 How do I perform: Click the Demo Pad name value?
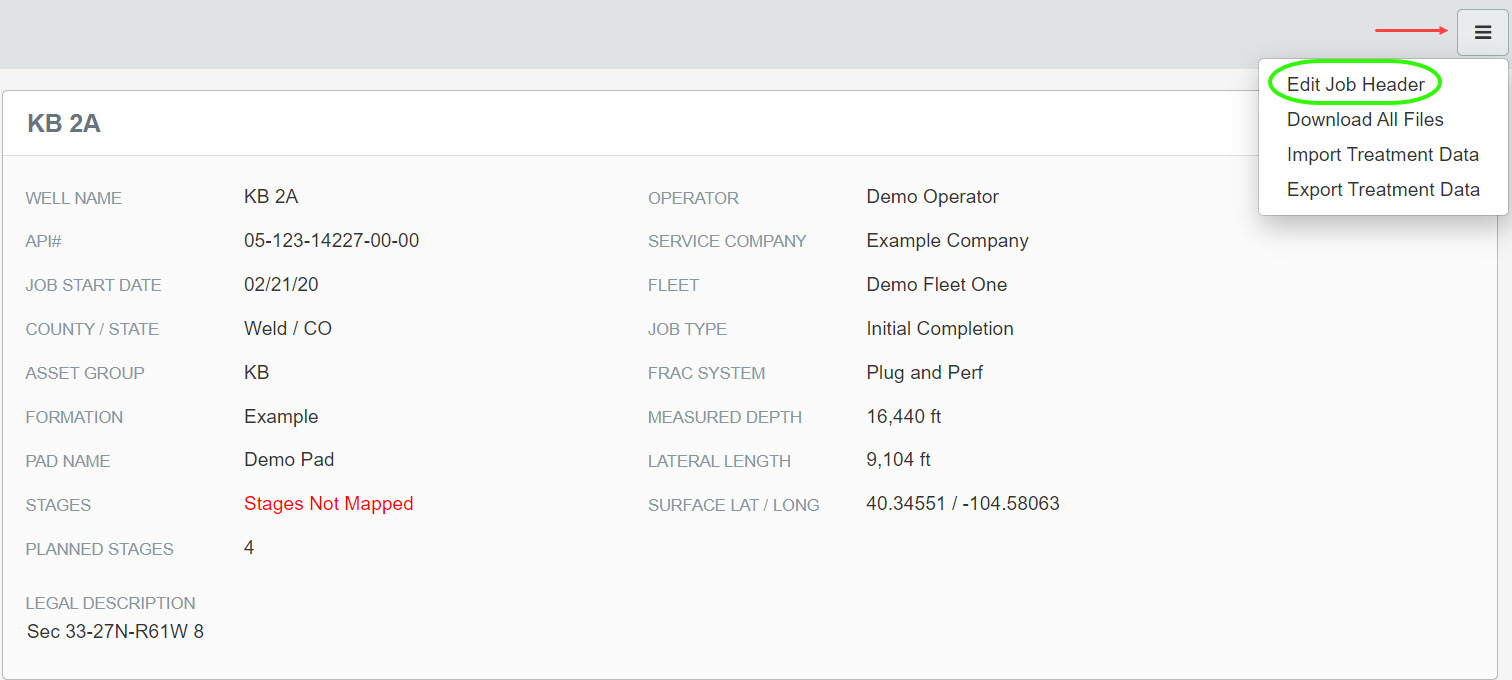point(289,460)
